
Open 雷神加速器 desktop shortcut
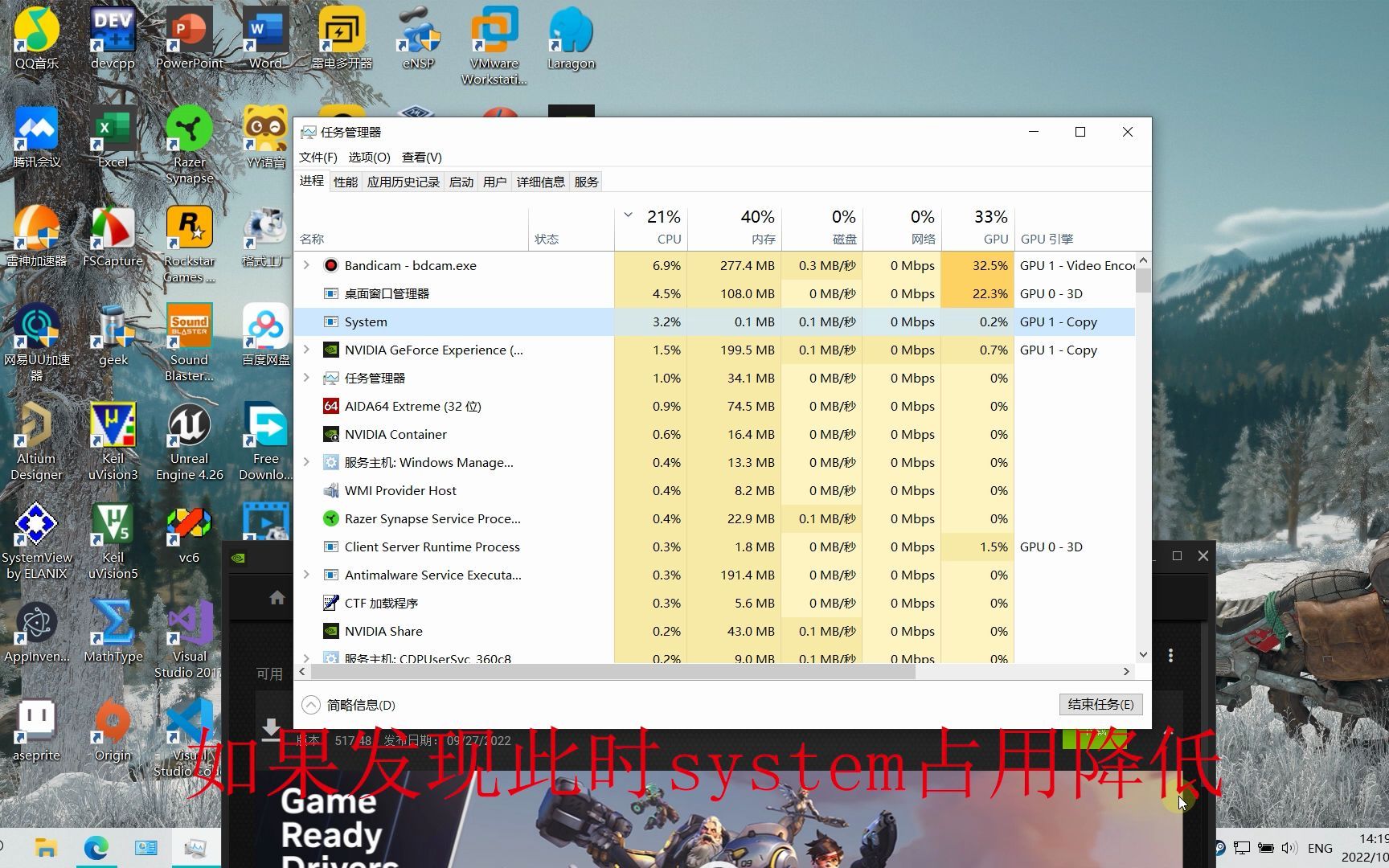36,235
